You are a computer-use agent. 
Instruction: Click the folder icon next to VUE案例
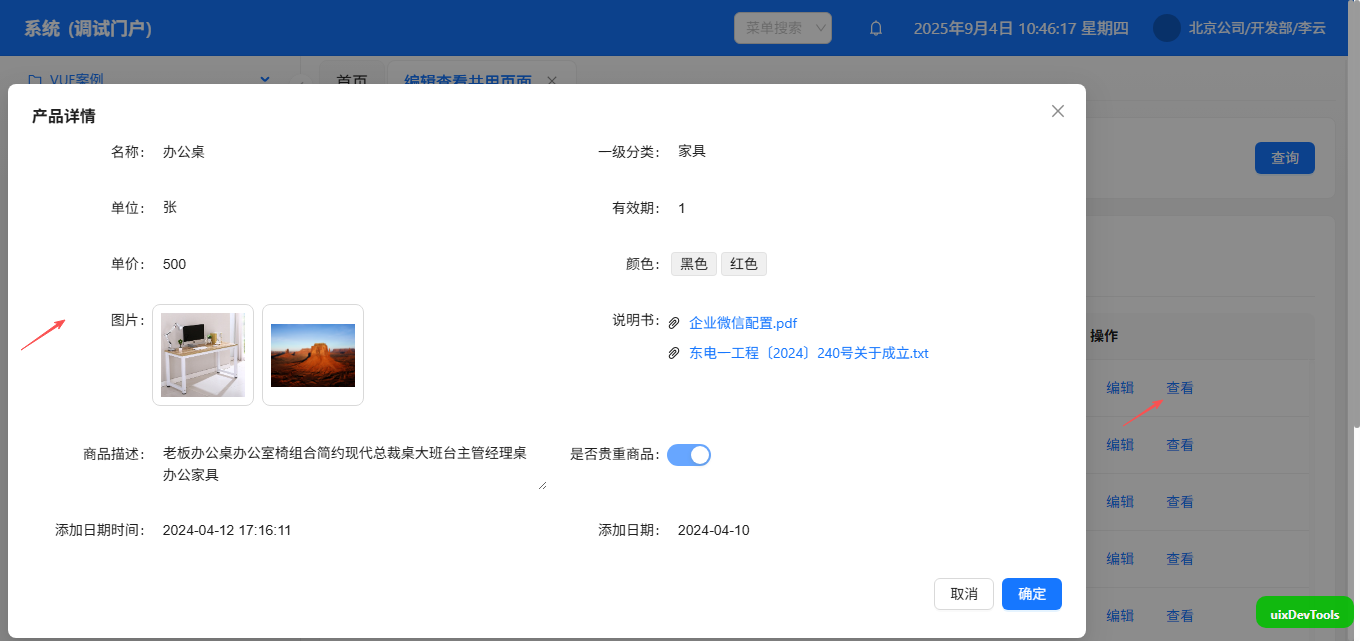[x=35, y=80]
